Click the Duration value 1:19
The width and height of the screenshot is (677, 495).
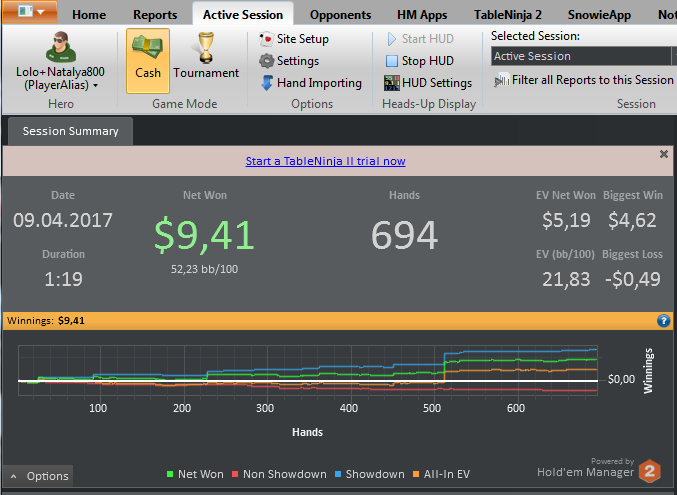point(63,279)
